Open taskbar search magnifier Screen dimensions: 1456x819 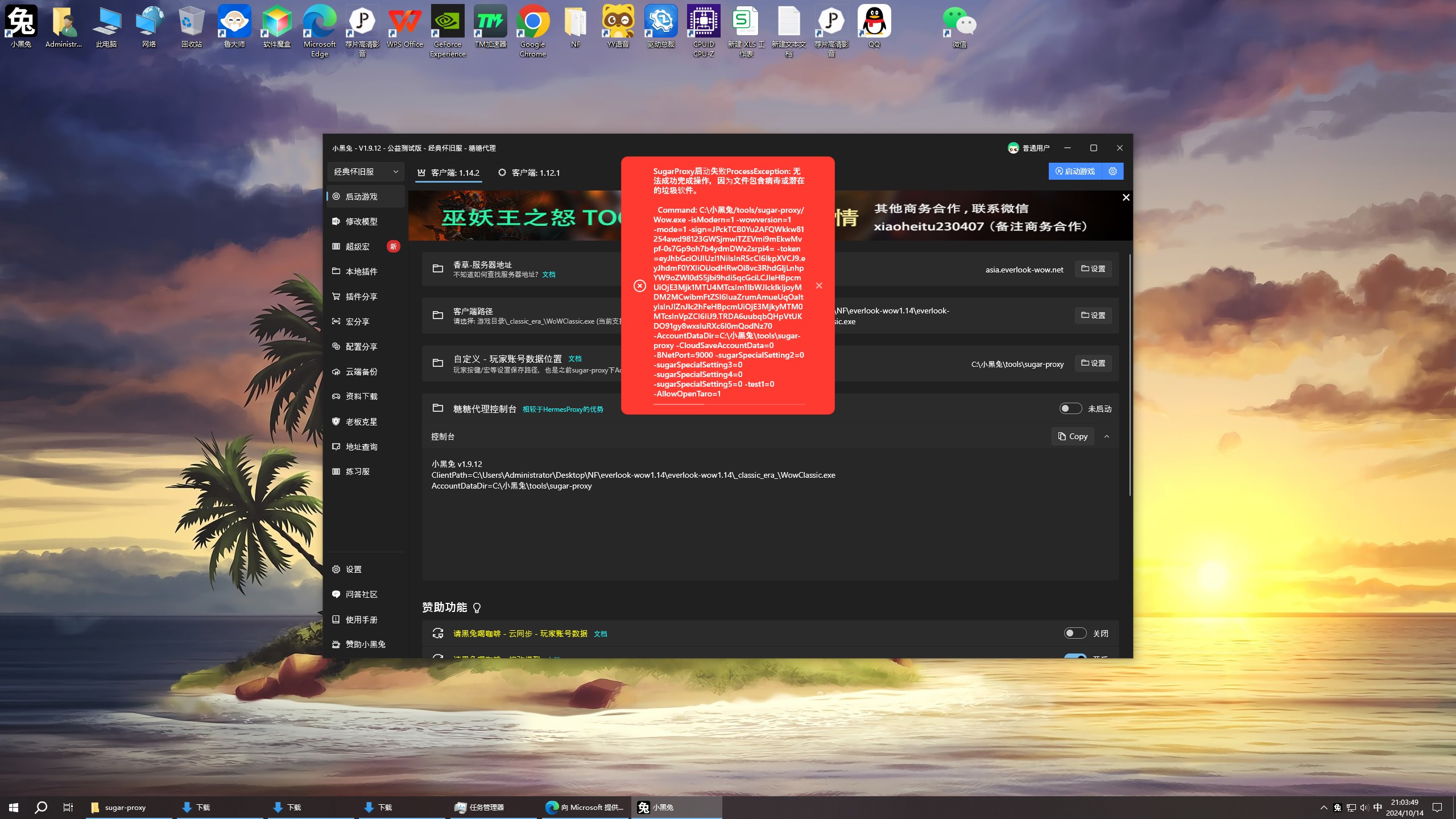click(41, 808)
